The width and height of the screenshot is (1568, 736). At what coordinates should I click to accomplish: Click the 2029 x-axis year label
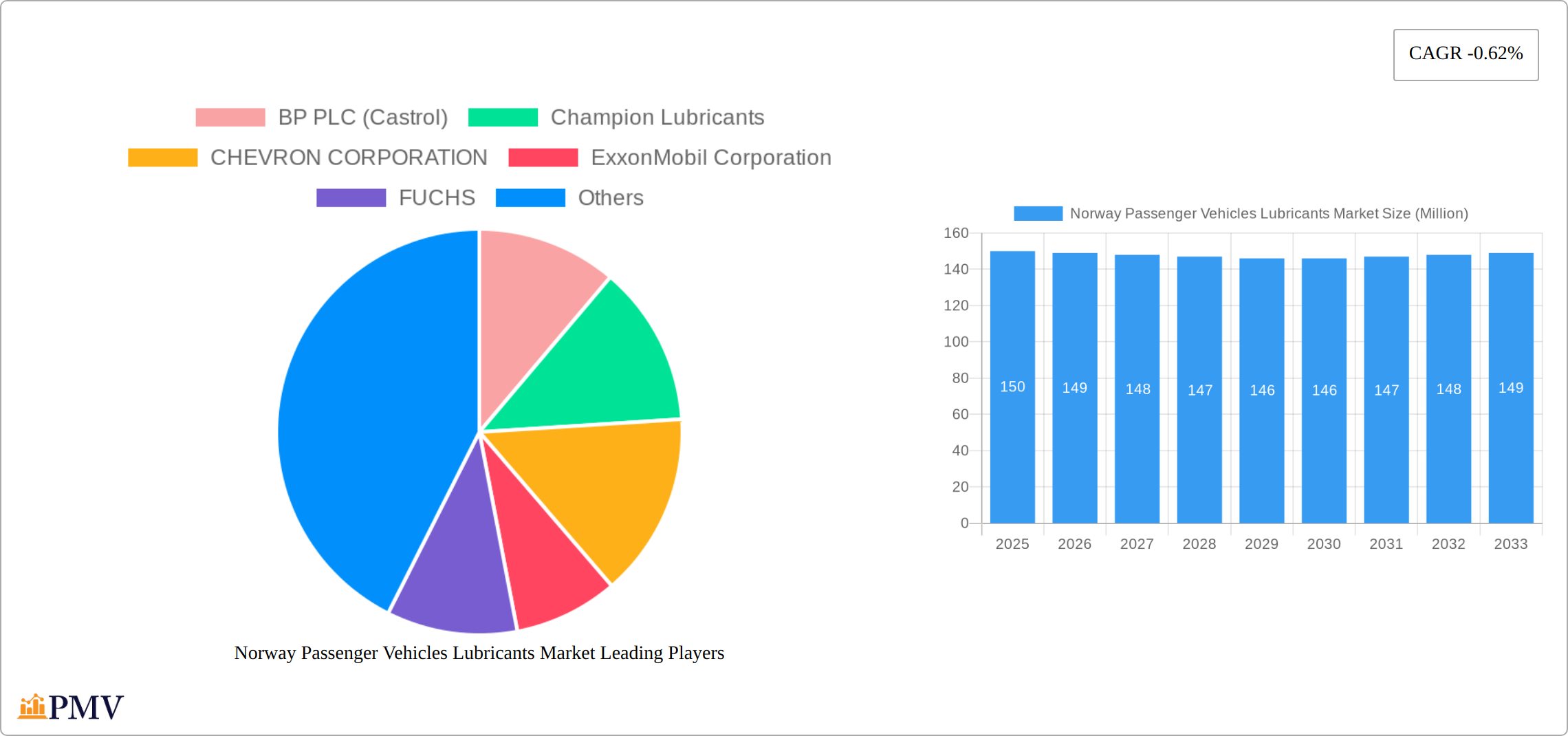point(1262,544)
